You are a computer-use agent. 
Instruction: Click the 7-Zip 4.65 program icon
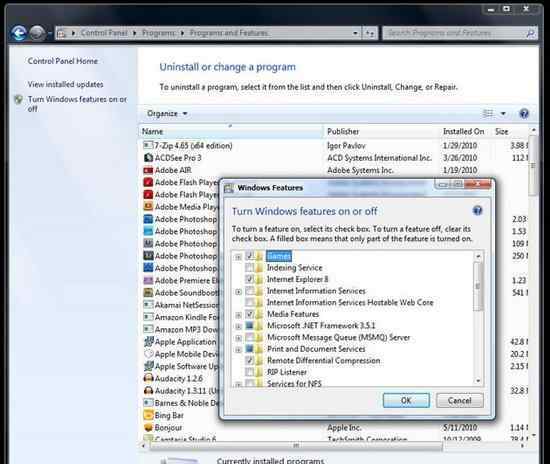pos(148,145)
